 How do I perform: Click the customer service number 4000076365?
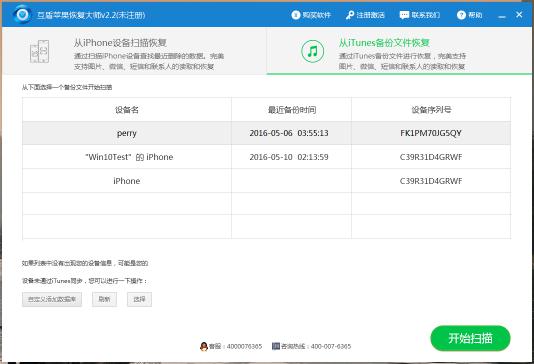(x=244, y=346)
